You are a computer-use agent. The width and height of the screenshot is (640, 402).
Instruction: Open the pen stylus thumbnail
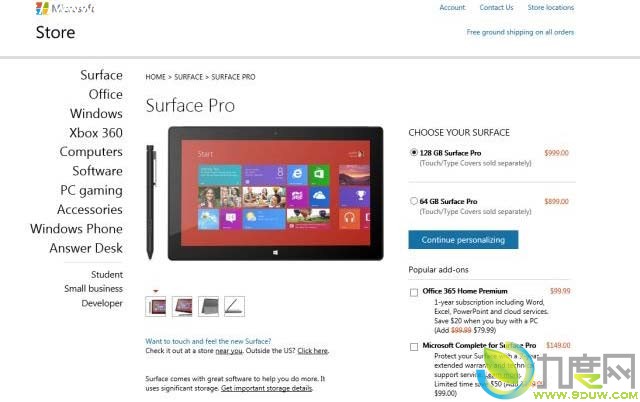[234, 306]
